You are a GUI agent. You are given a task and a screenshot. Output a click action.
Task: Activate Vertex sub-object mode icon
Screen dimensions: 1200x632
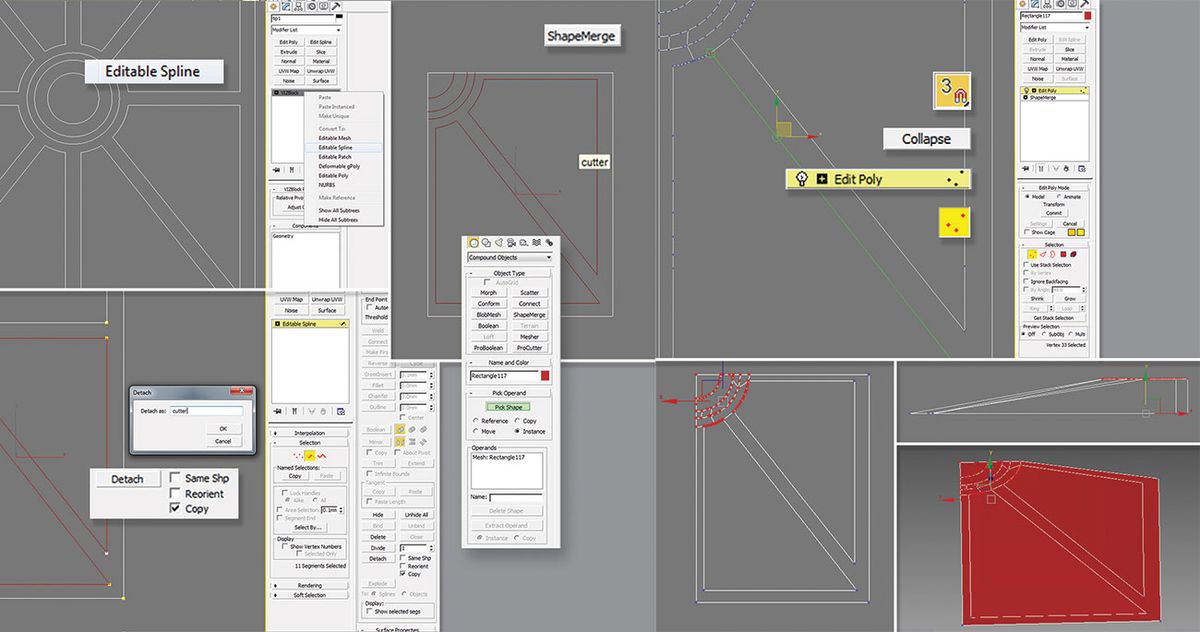click(1032, 254)
